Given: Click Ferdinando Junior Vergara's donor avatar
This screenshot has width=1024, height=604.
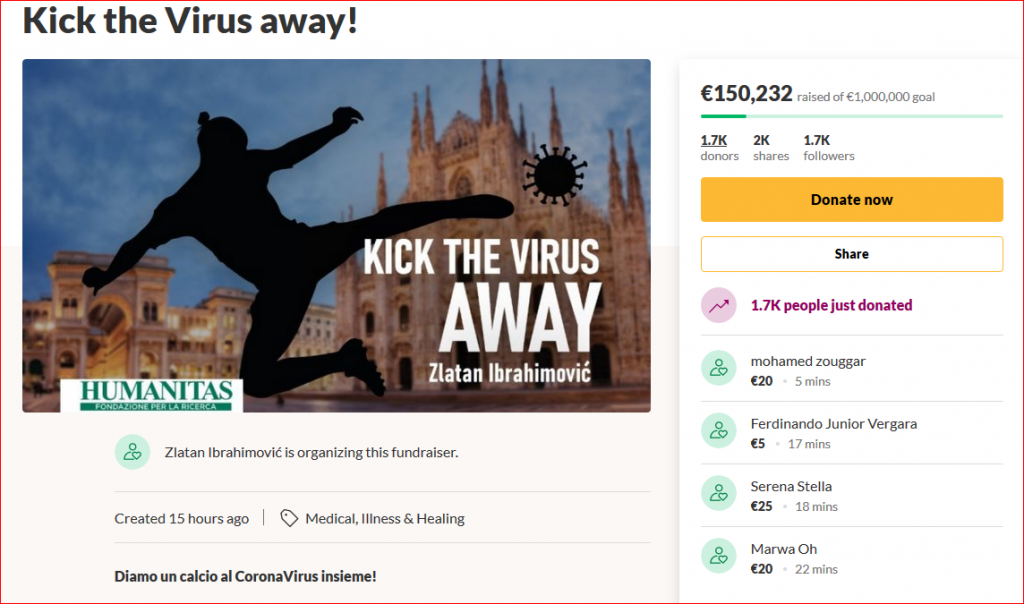Looking at the screenshot, I should [x=718, y=432].
